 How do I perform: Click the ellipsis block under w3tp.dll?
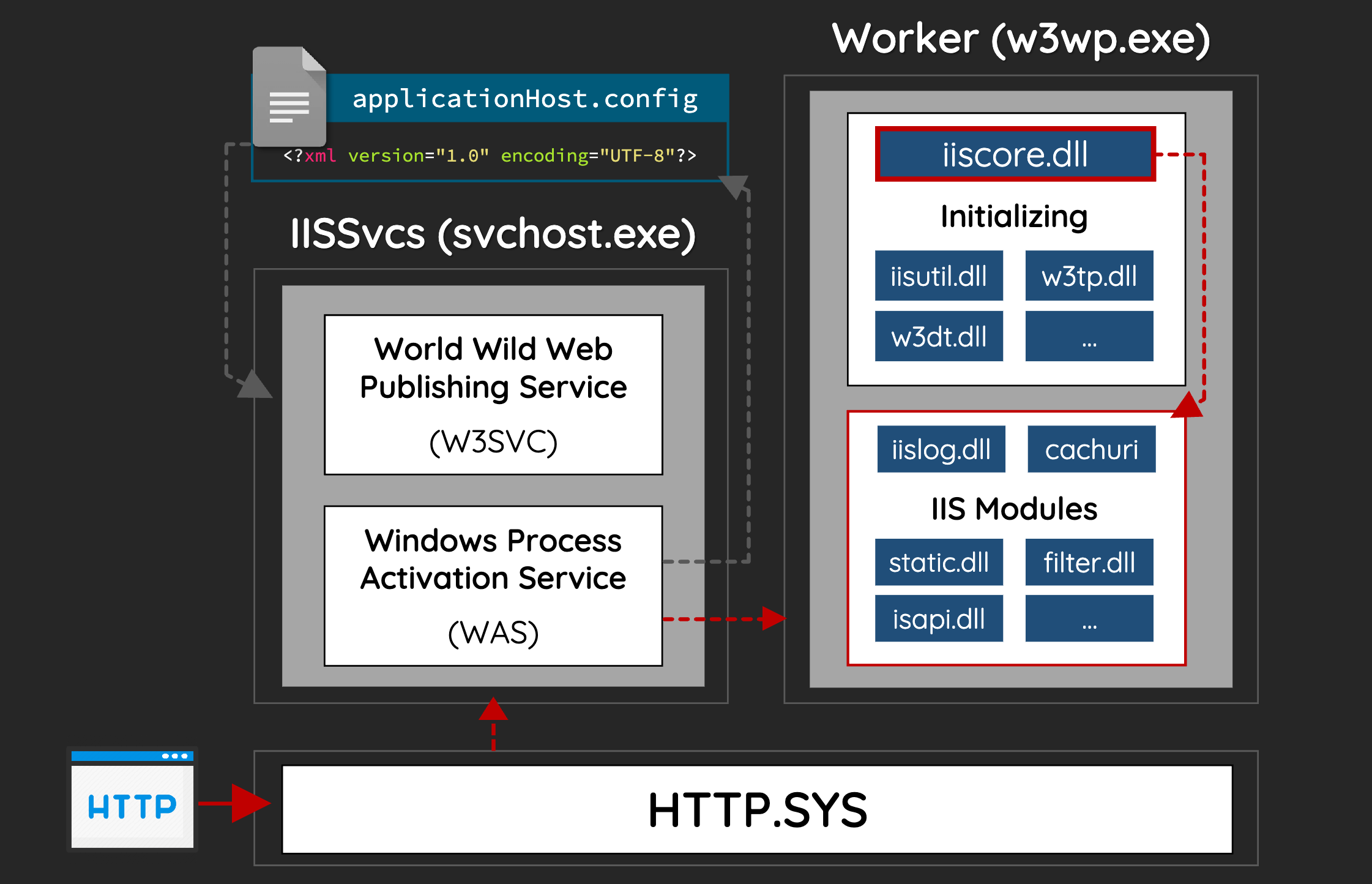tap(1089, 336)
